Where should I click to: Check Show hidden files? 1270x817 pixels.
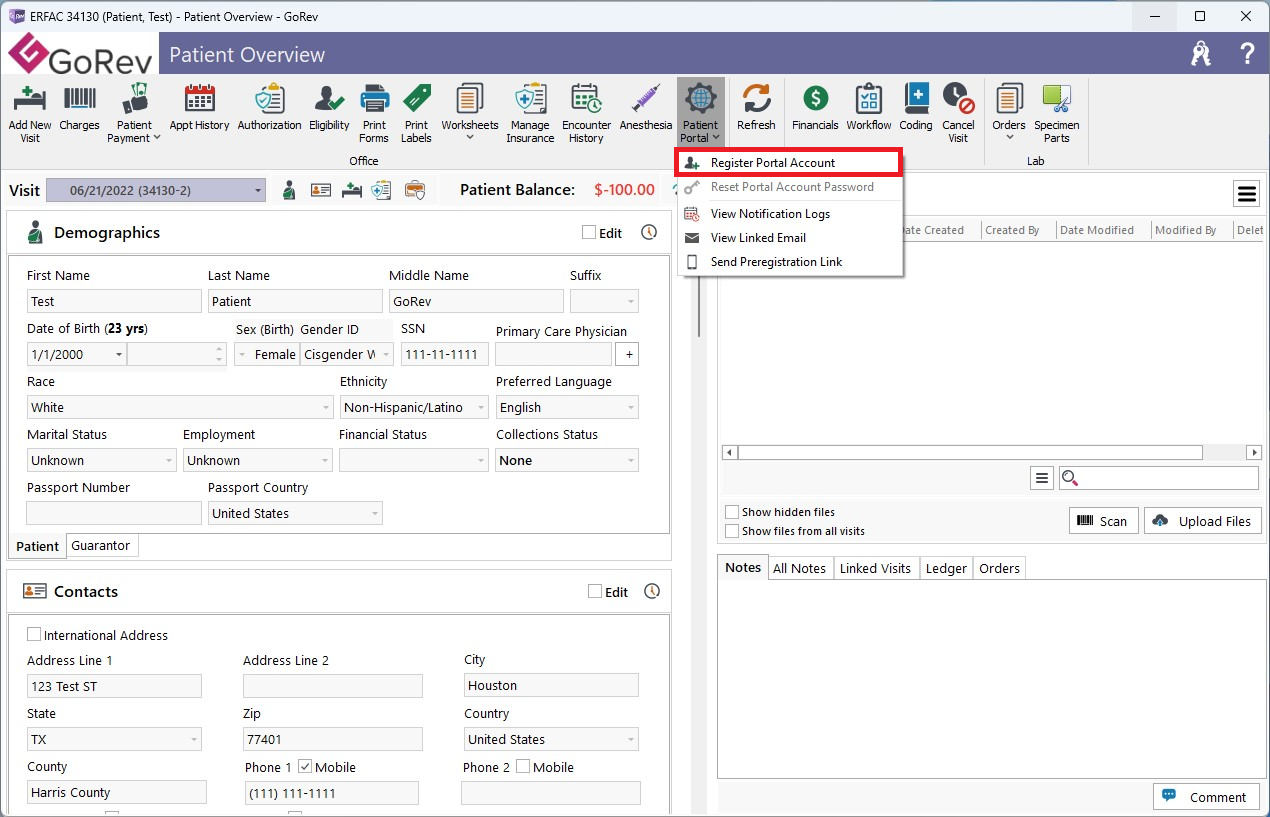click(732, 512)
